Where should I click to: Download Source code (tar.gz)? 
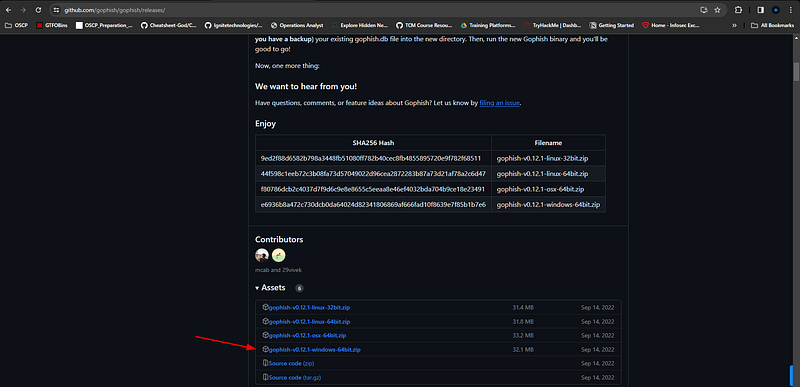294,378
